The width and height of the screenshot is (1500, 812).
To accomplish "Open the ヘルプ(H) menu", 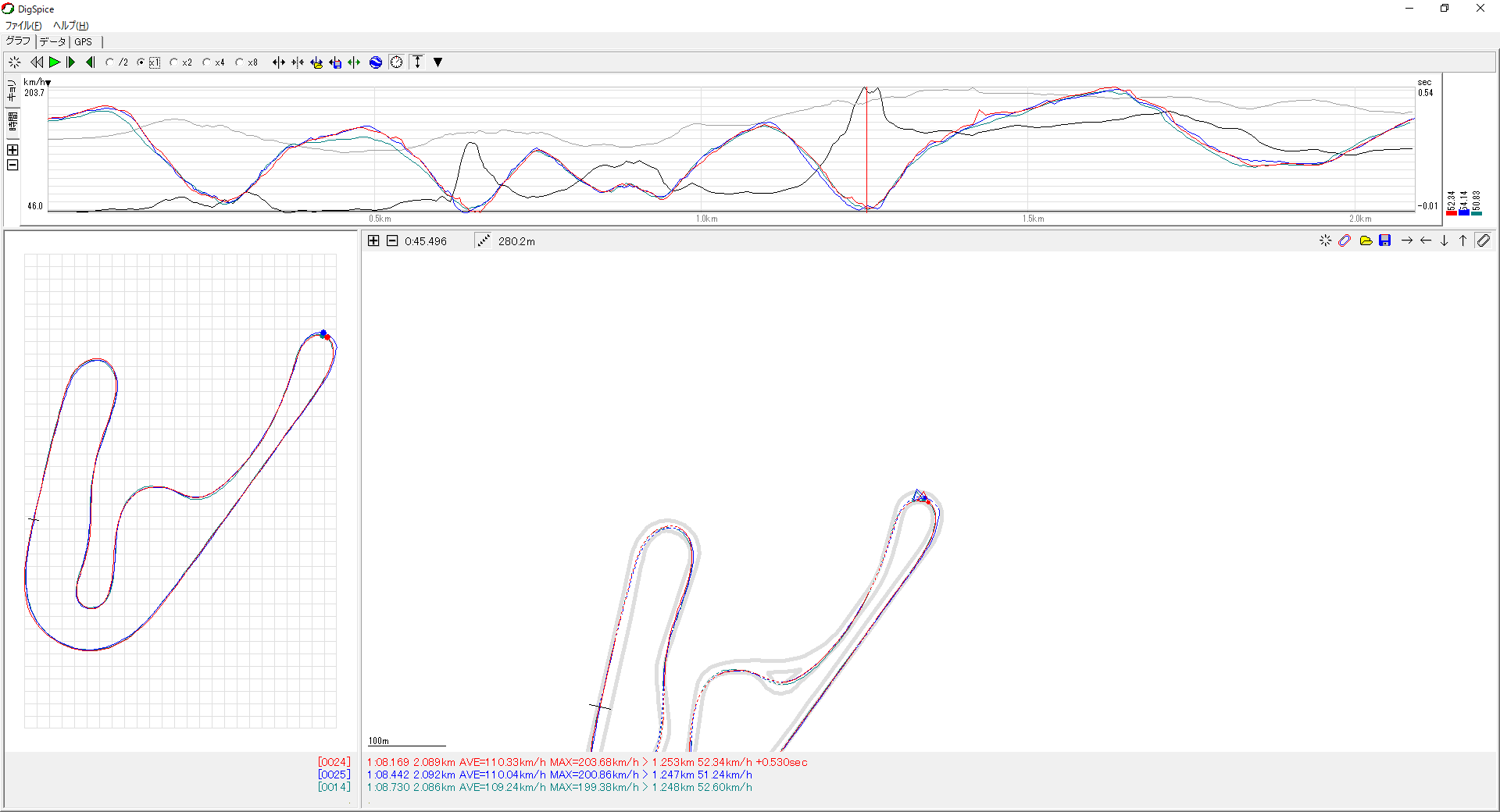I will pyautogui.click(x=70, y=26).
